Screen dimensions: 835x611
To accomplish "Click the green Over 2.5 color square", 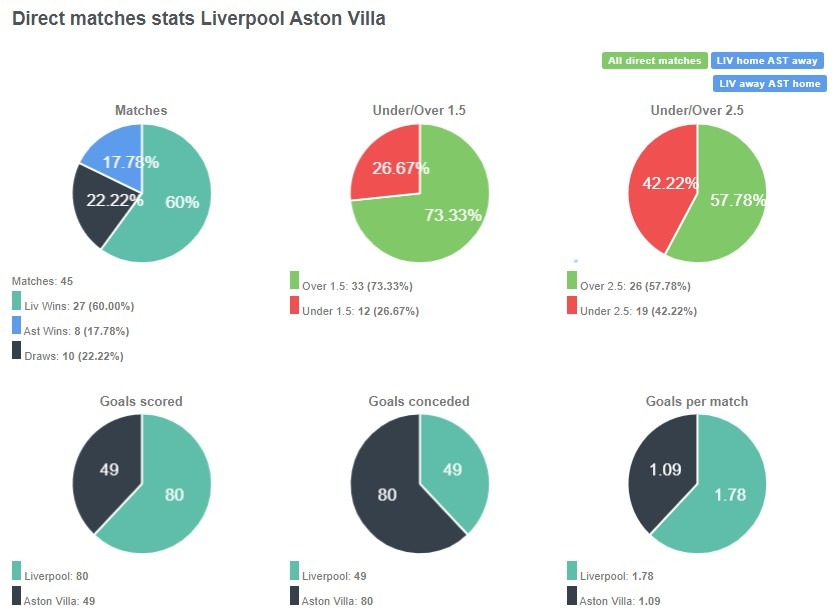I will (570, 285).
